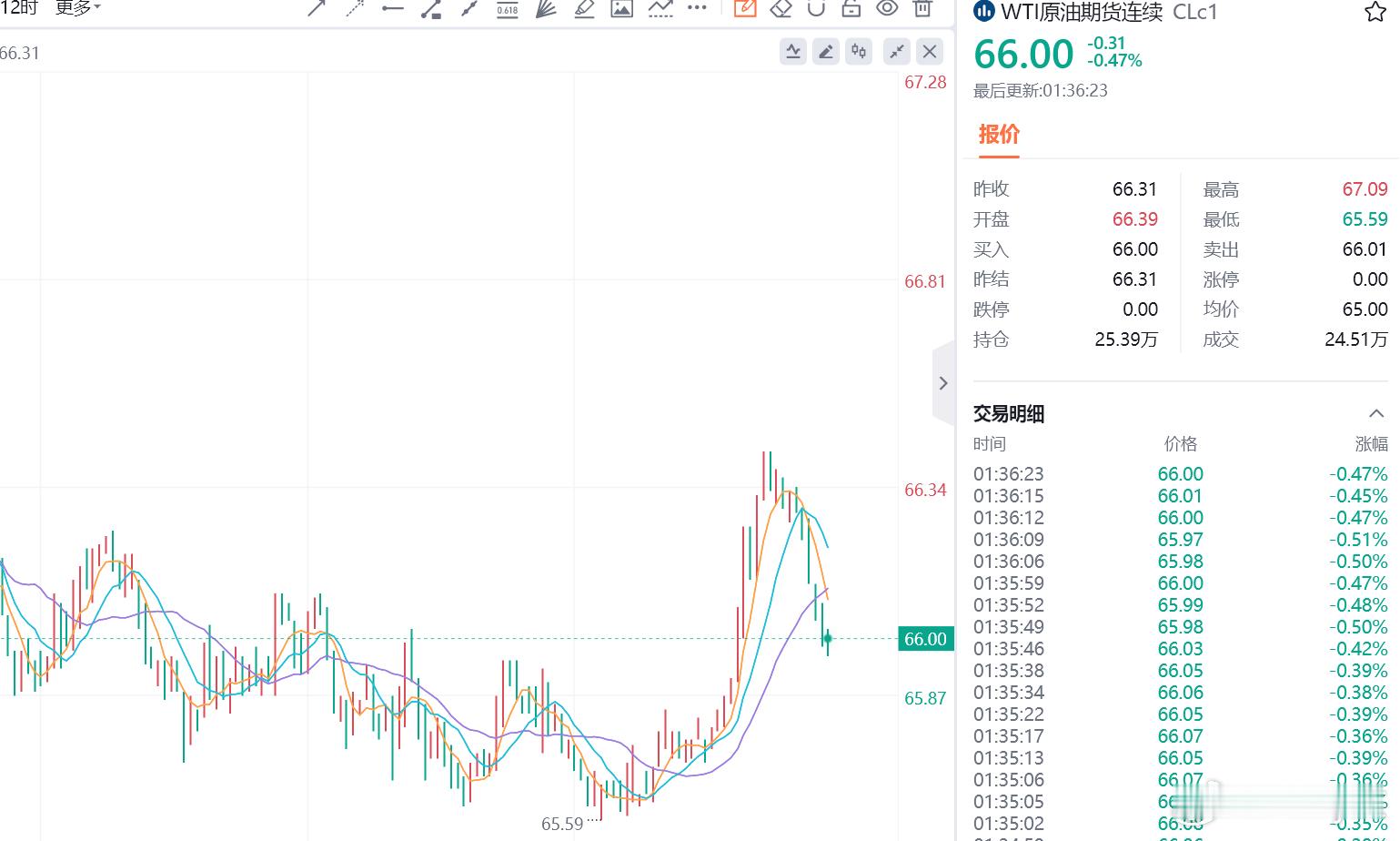Viewport: 1400px width, 841px height.
Task: Select the eraser tool
Action: click(781, 8)
